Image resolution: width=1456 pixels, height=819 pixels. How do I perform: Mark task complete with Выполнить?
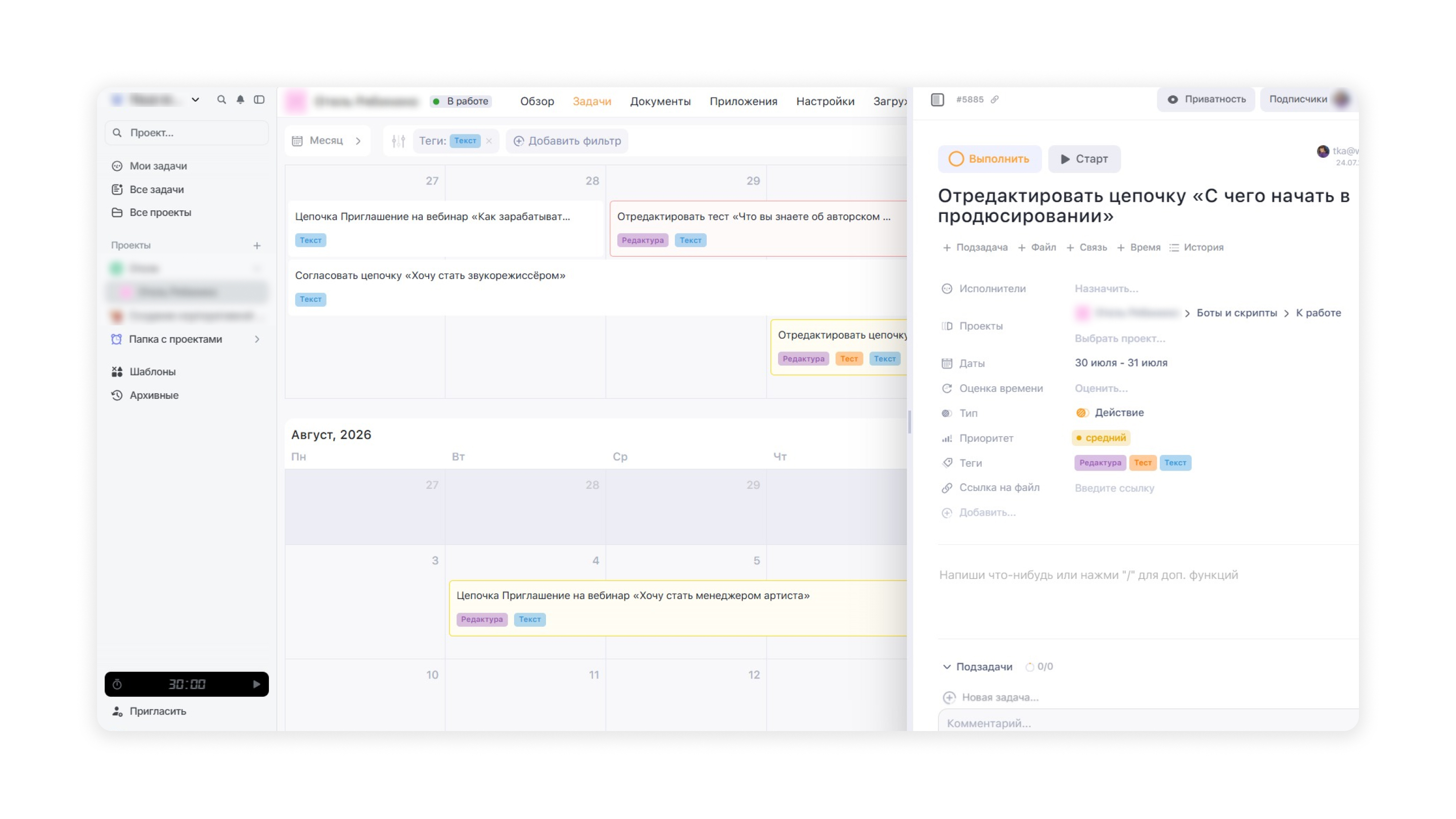[989, 159]
